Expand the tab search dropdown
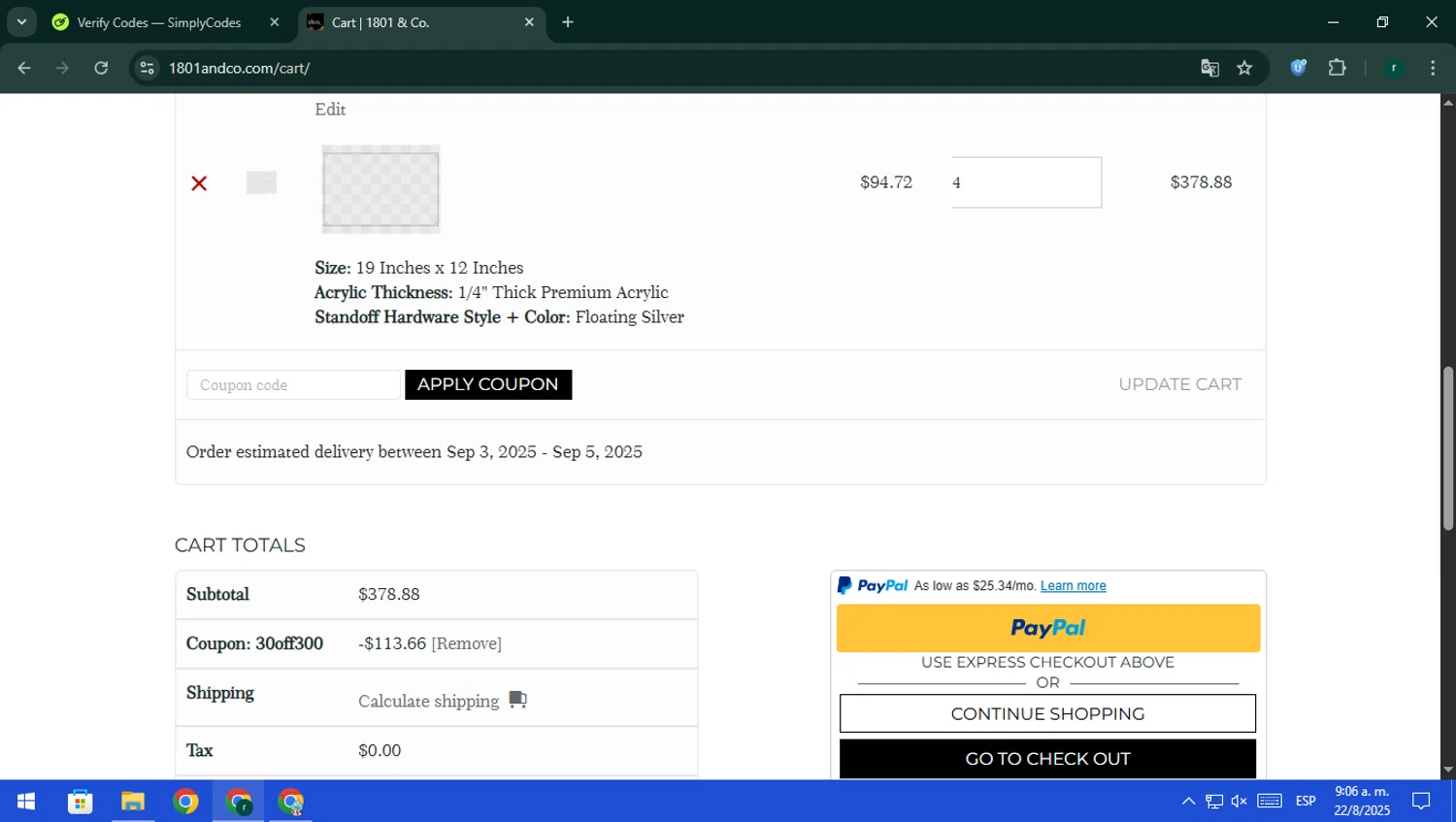This screenshot has height=822, width=1456. pos(21,22)
